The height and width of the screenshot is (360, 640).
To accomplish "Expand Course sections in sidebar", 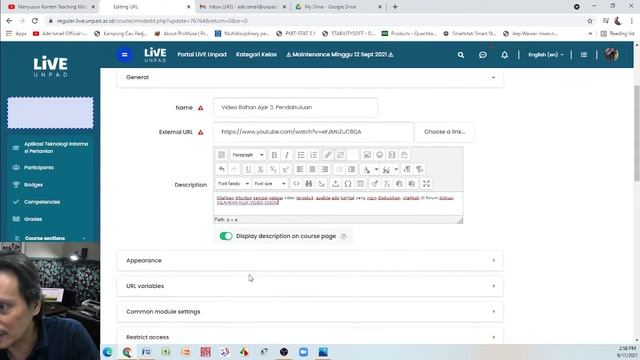I will 50,238.
